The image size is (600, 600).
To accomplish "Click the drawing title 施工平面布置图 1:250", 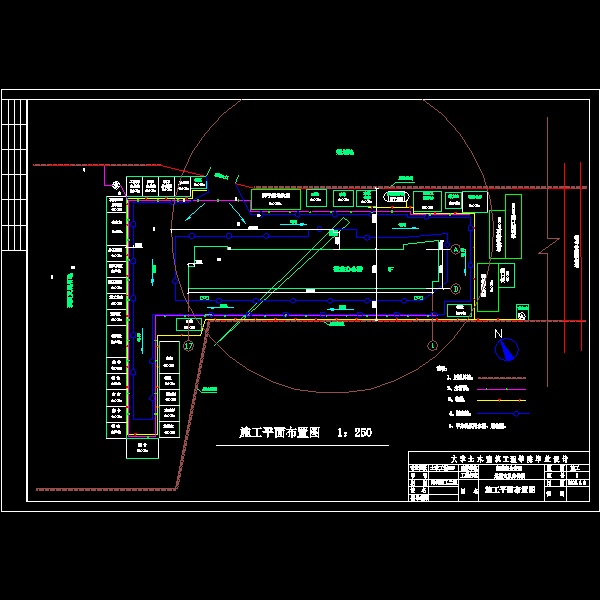I will coord(305,432).
